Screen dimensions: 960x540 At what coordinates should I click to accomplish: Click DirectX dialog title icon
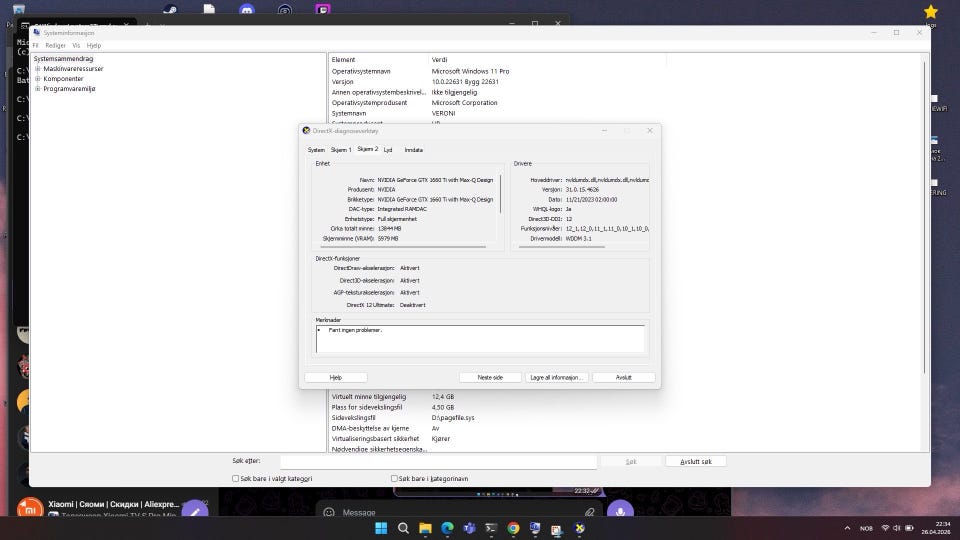(x=306, y=130)
